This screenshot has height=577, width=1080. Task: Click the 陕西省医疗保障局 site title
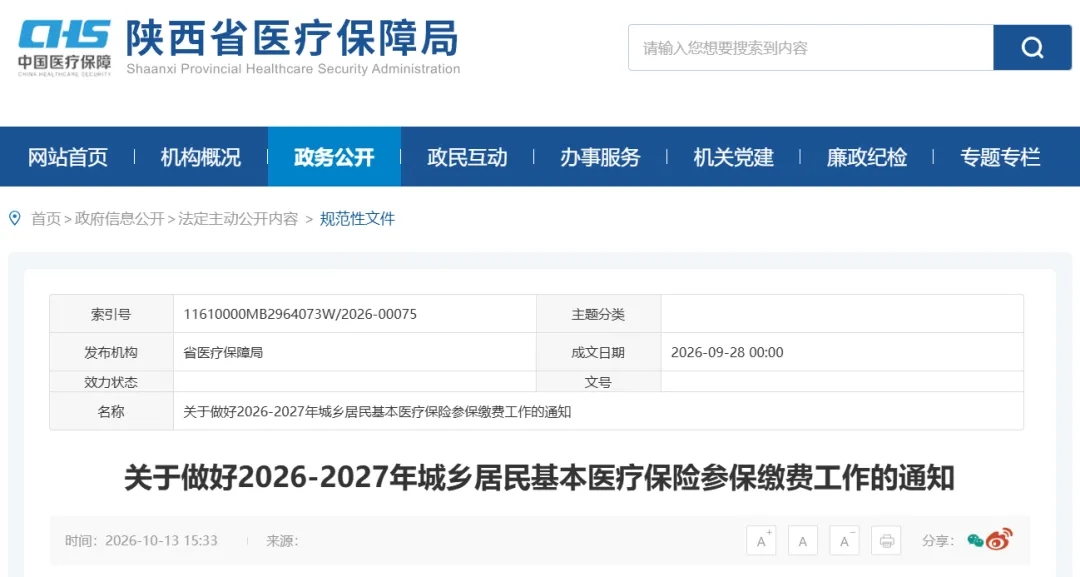coord(292,38)
